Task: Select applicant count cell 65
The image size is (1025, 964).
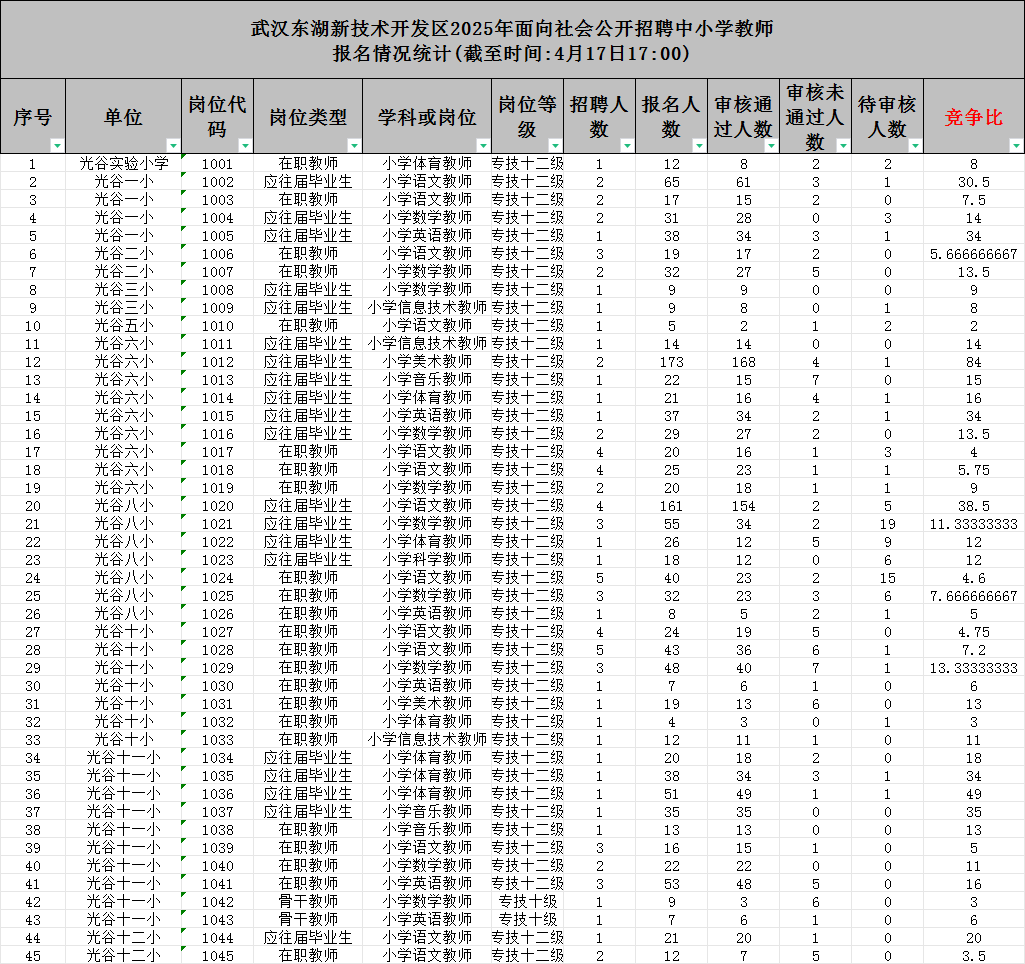Action: click(671, 182)
